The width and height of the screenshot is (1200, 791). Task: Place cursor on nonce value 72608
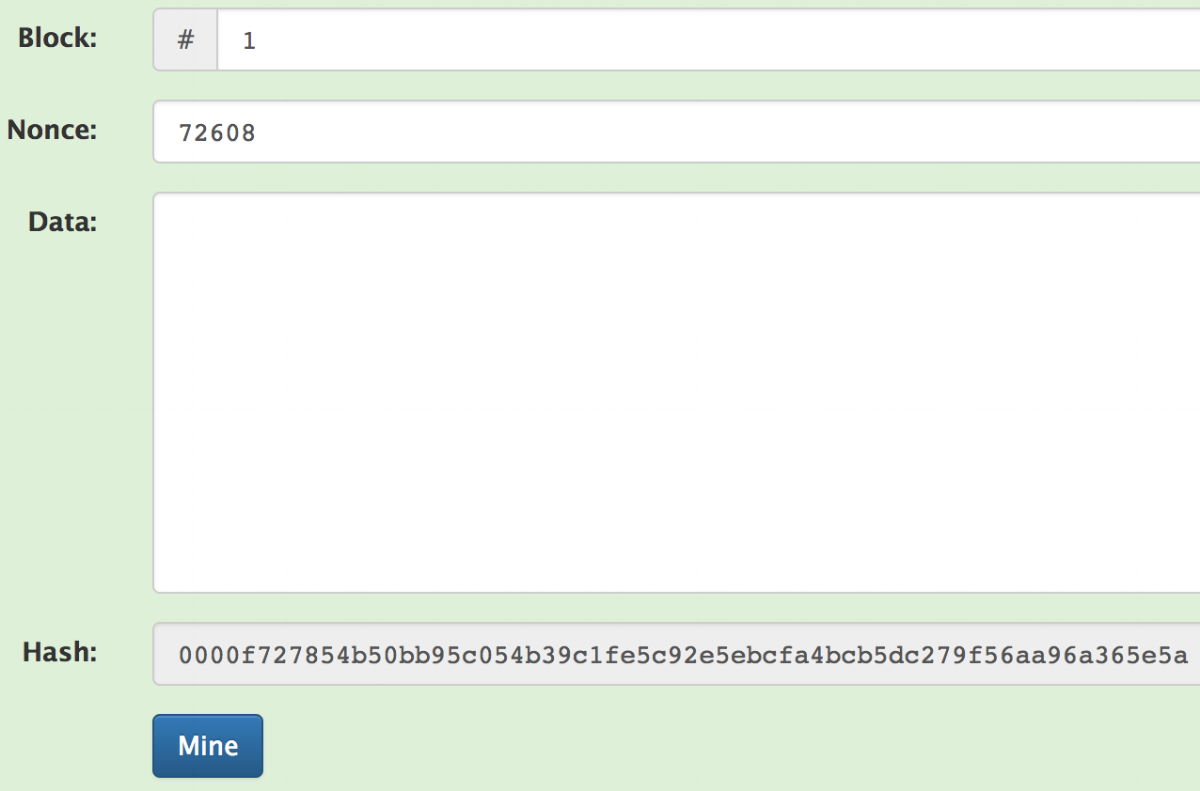tap(217, 132)
